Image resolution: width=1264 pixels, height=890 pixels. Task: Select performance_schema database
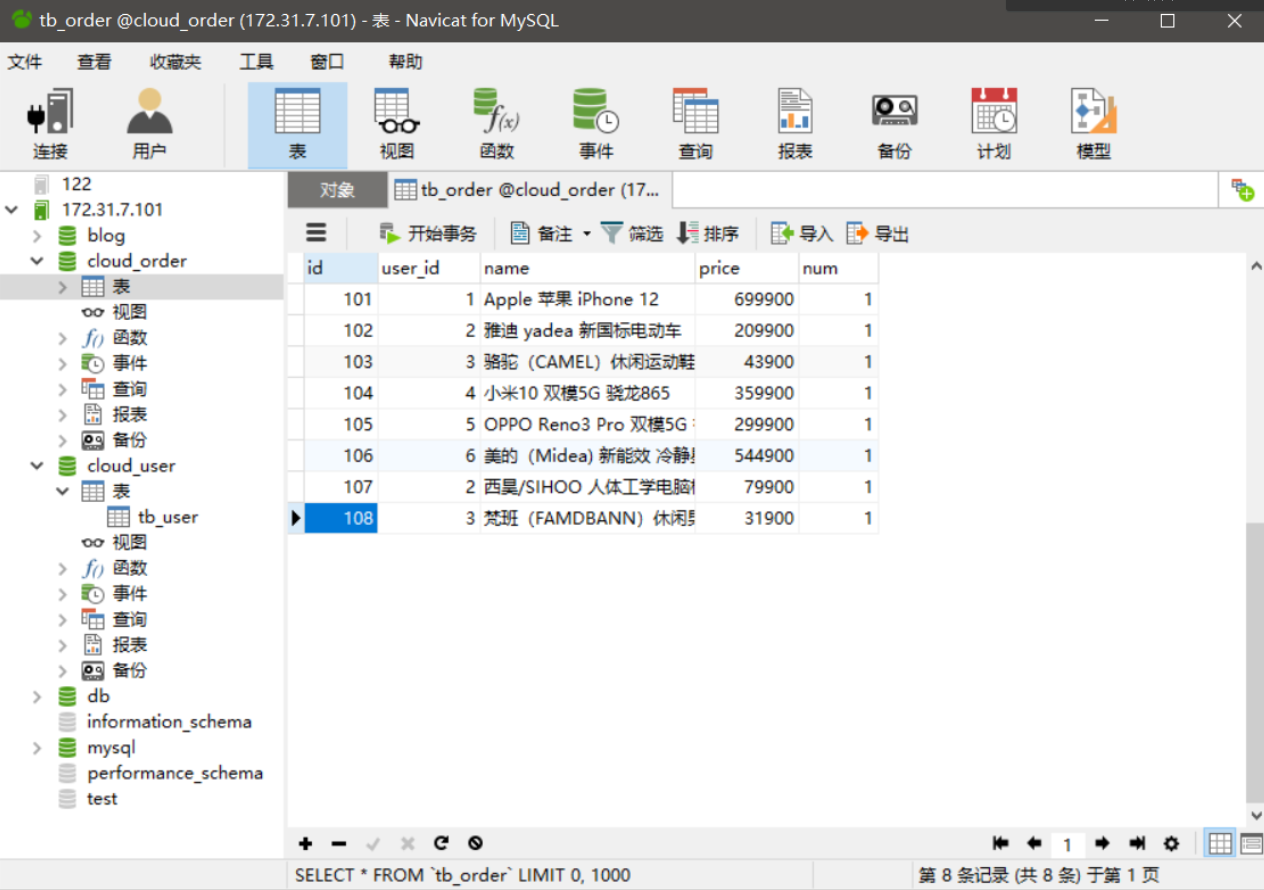pos(160,773)
